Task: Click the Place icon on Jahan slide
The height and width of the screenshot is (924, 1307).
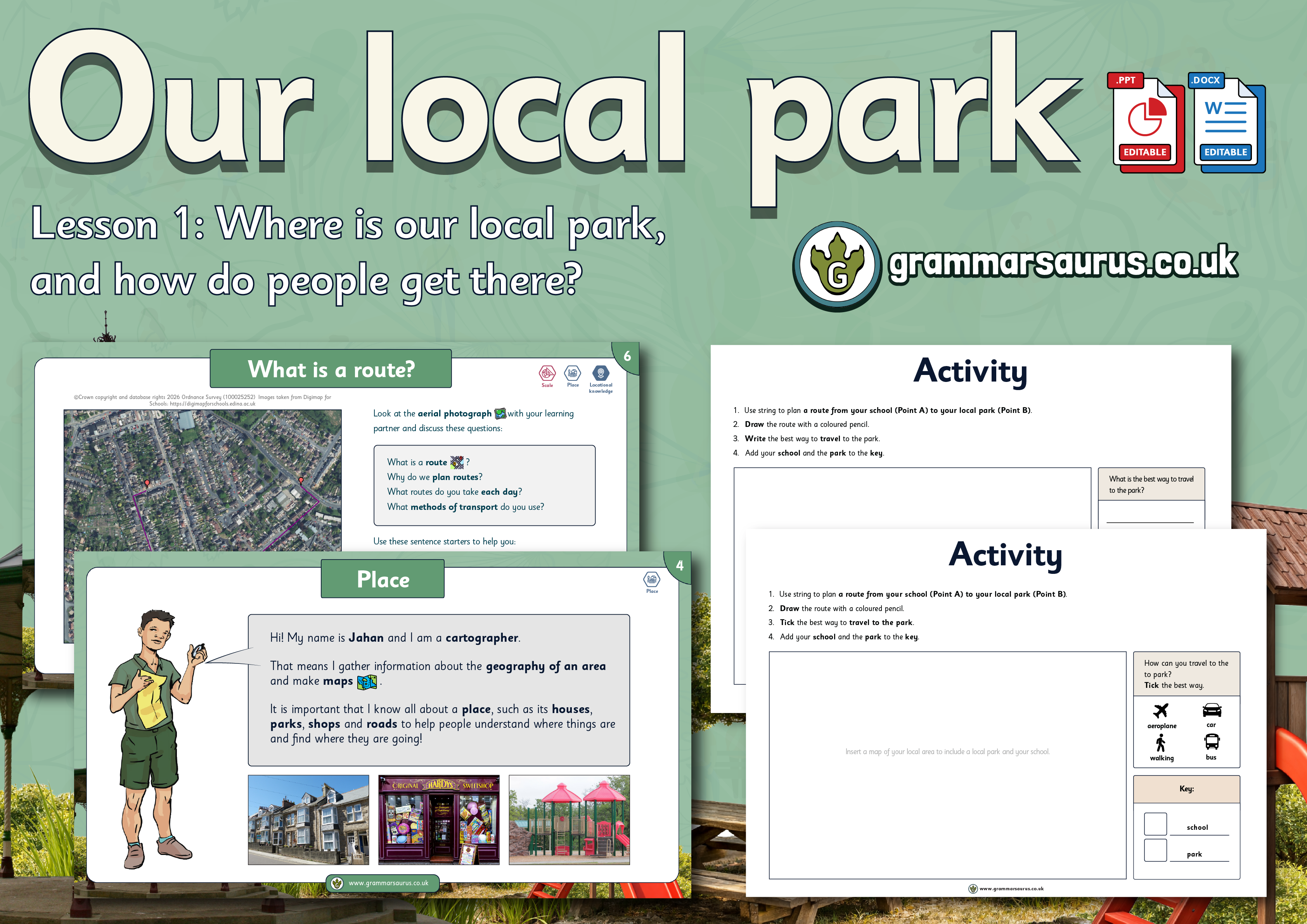Action: coord(652,580)
